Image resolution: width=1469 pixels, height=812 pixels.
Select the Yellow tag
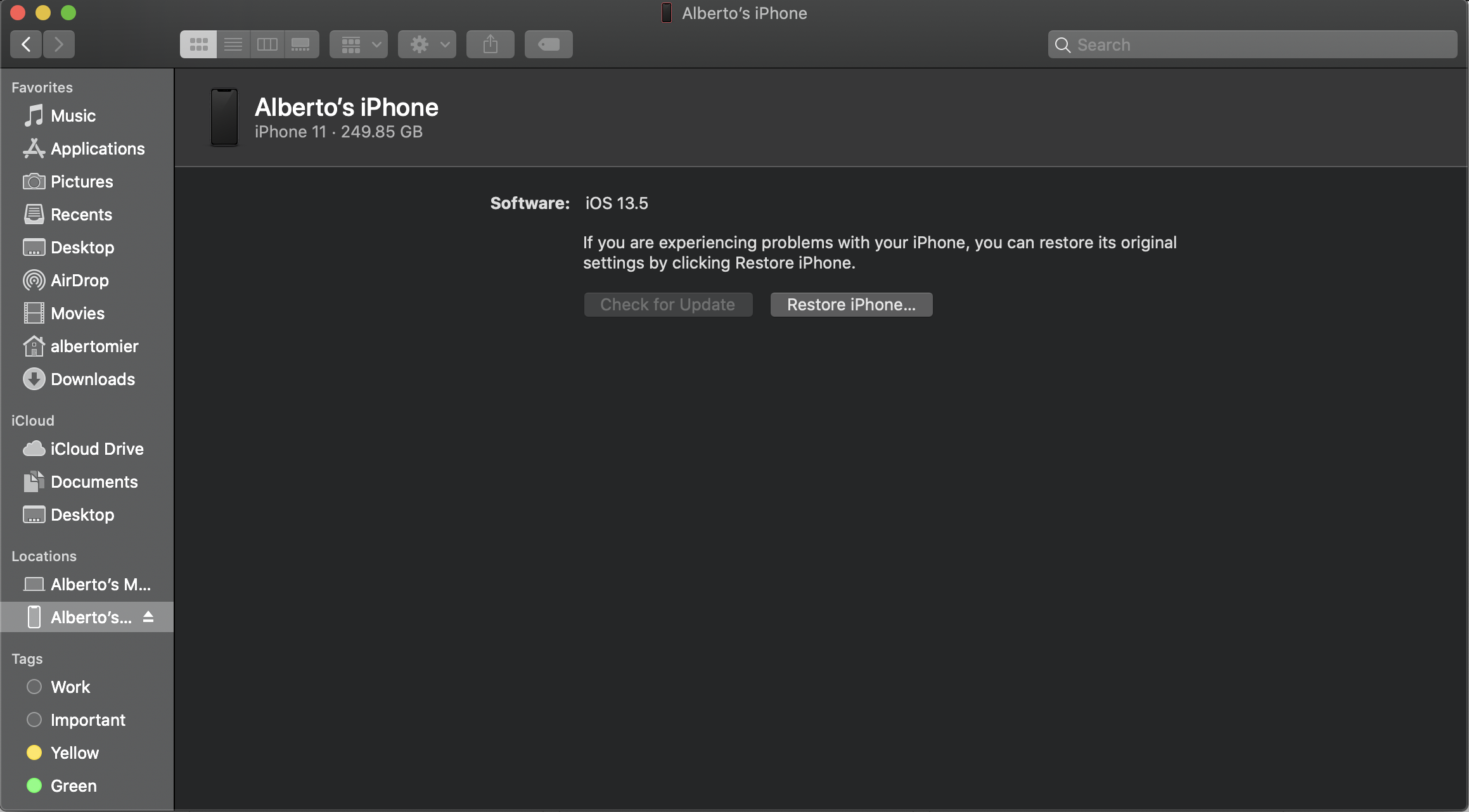87,753
